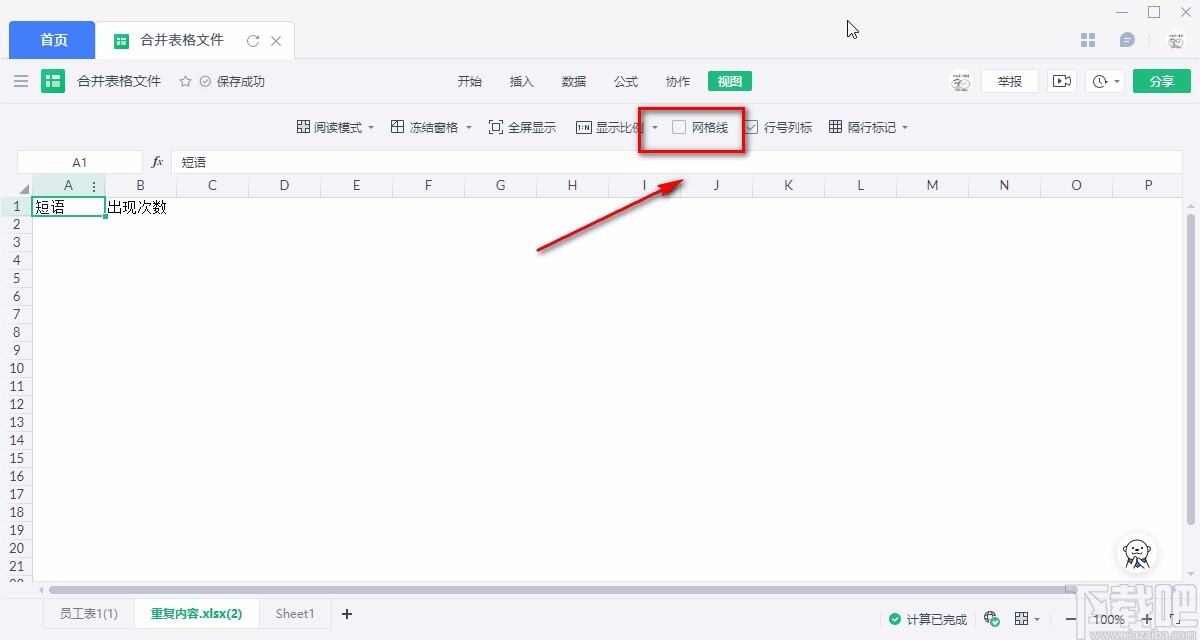Open the view layout grid dropdown
Screen dimensions: 1200x640
pos(1028,619)
